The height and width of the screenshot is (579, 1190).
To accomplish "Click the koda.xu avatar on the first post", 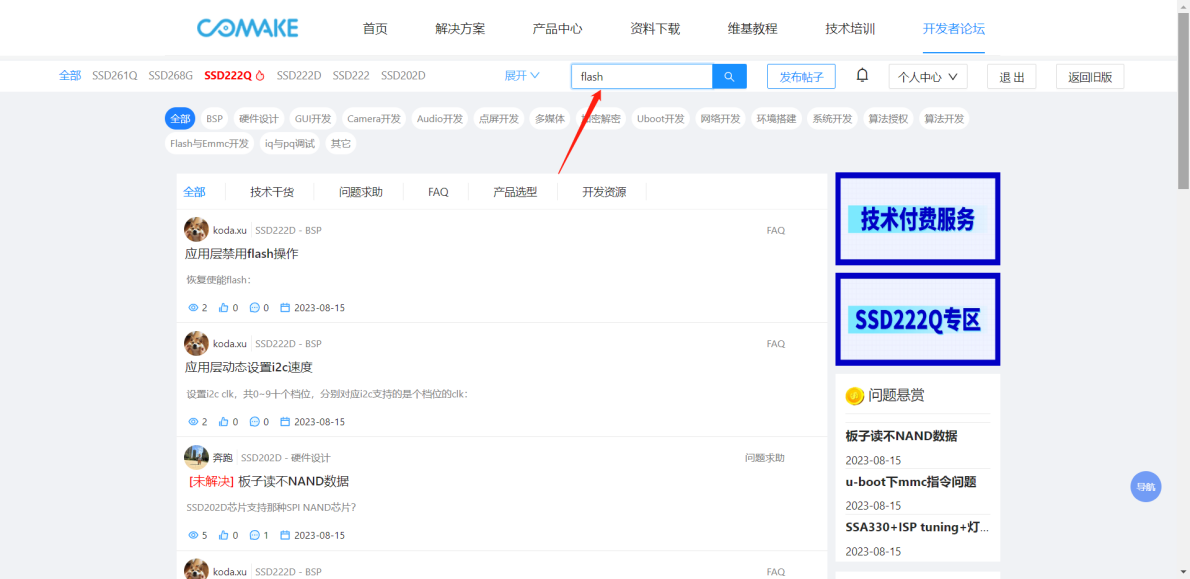I will [x=196, y=230].
